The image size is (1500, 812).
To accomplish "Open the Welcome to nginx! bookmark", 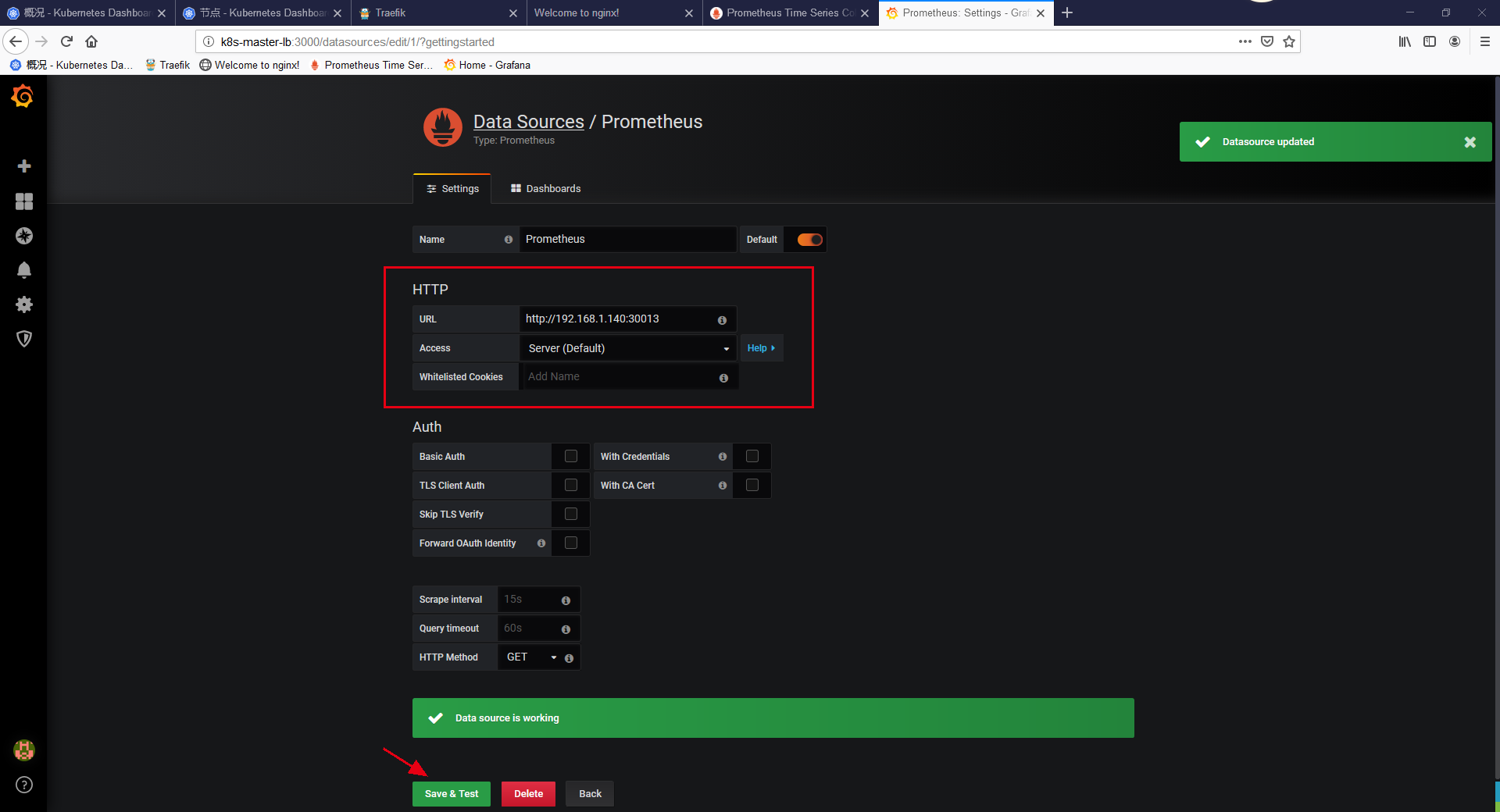I will click(249, 65).
